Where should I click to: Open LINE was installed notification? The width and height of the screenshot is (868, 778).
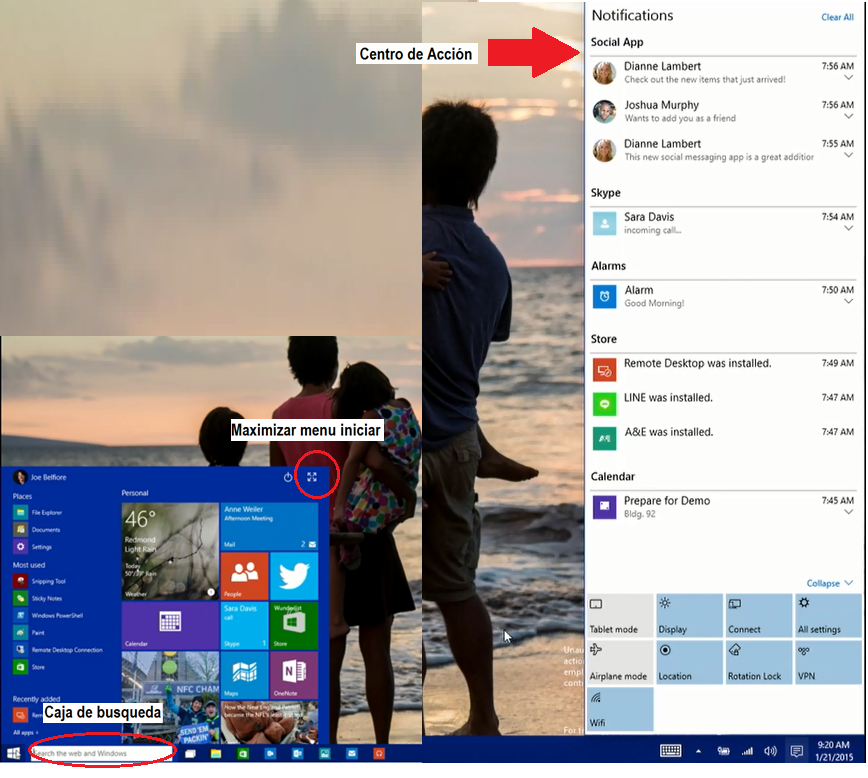(x=722, y=403)
